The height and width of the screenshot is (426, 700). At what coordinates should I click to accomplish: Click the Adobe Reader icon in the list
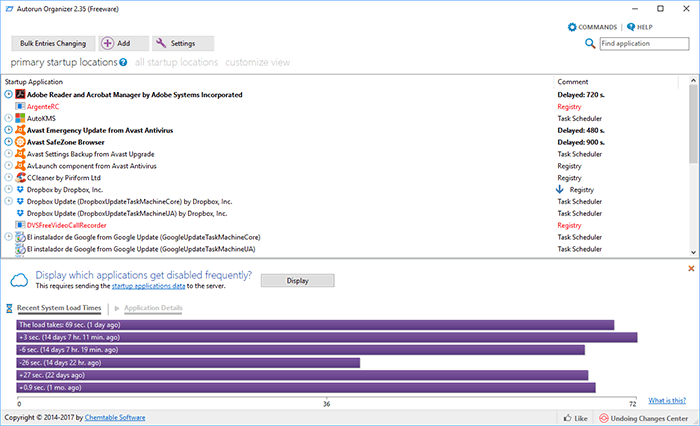coord(20,94)
